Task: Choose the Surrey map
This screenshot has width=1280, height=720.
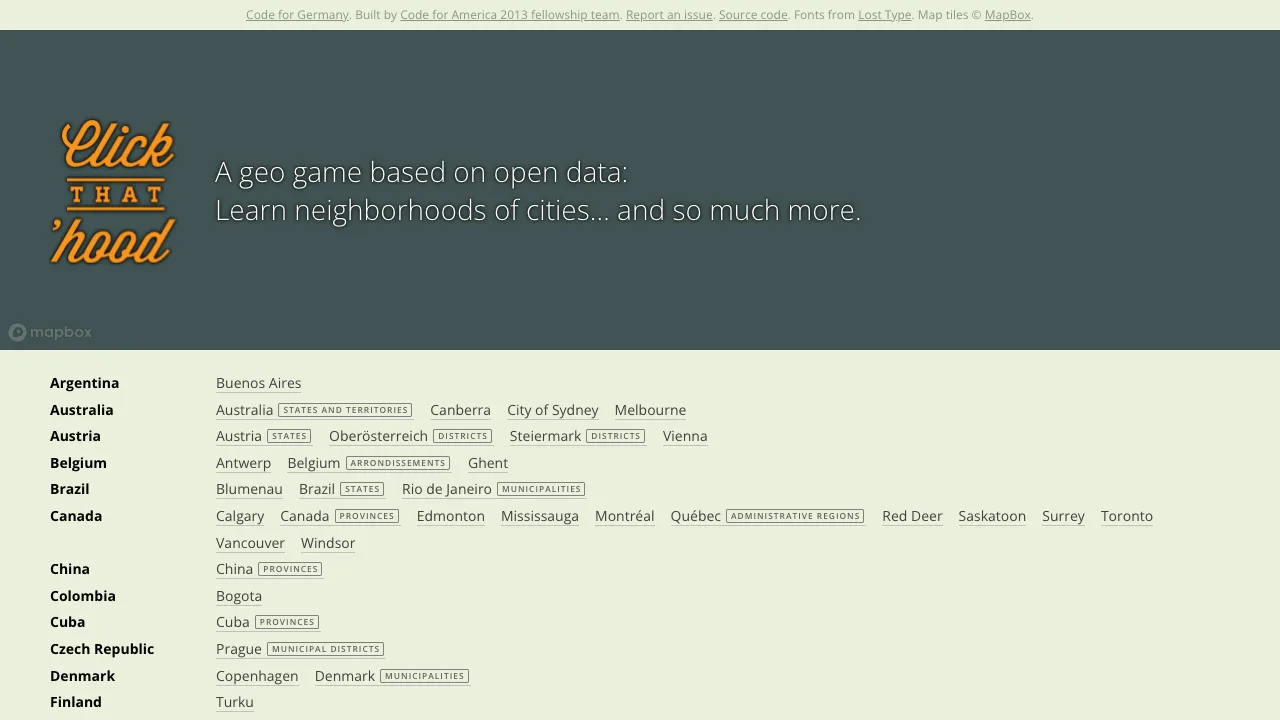Action: 1063,516
